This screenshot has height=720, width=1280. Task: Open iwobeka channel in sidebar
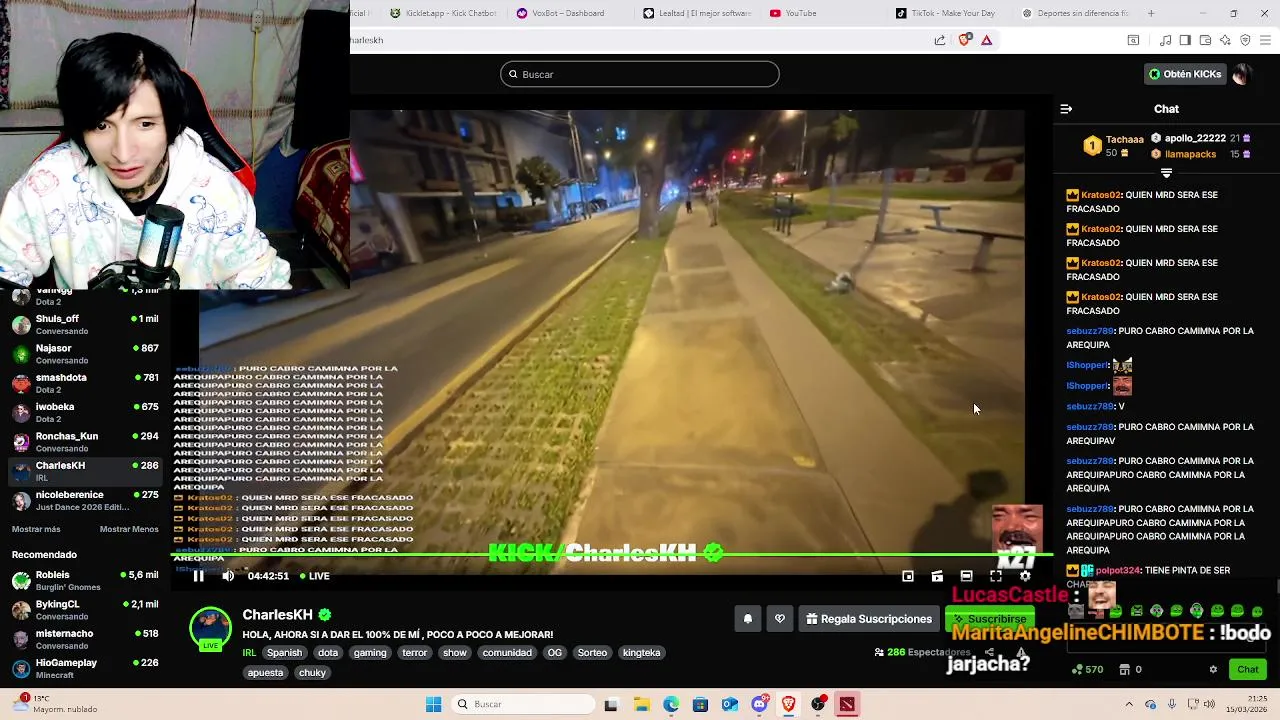click(x=85, y=412)
